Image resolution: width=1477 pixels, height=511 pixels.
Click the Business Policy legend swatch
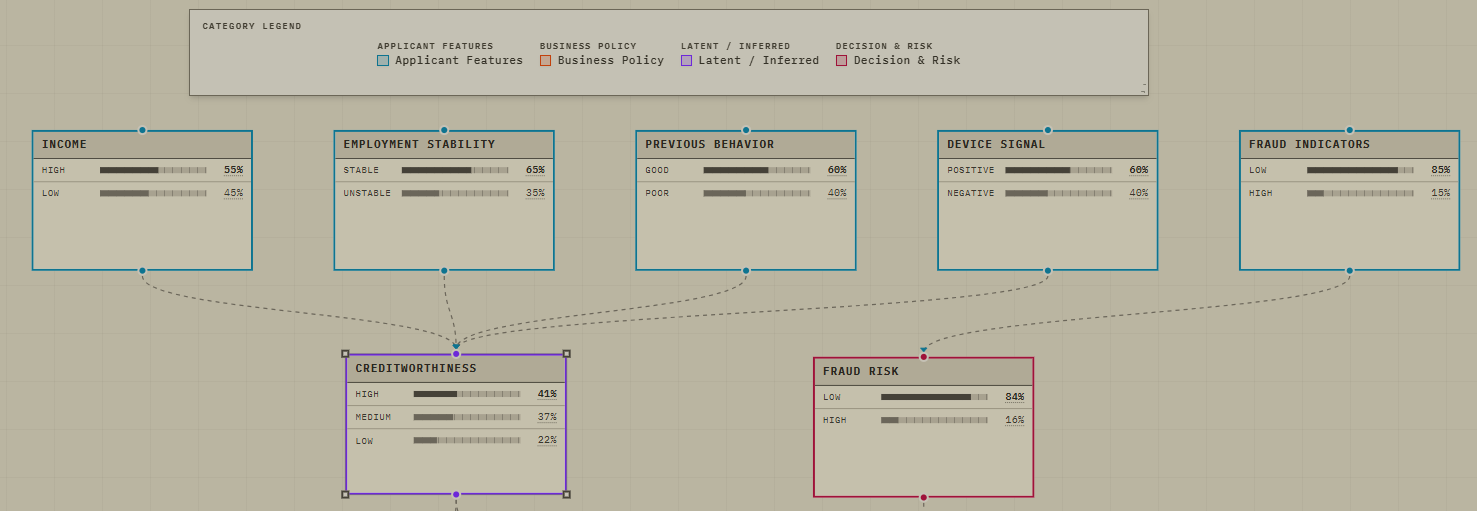click(x=546, y=60)
